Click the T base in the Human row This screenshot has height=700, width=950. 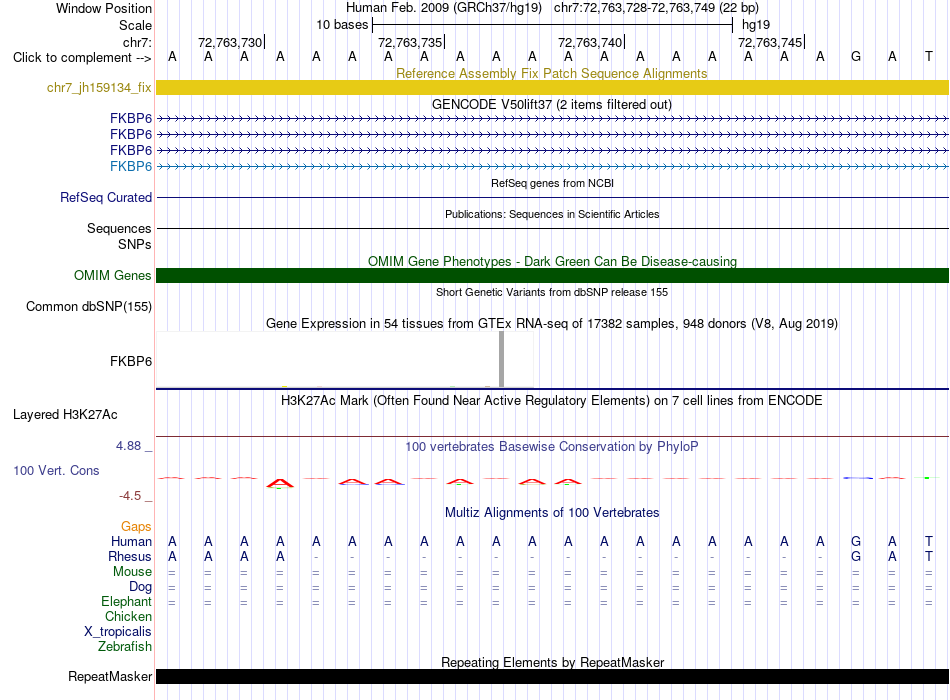coord(929,541)
